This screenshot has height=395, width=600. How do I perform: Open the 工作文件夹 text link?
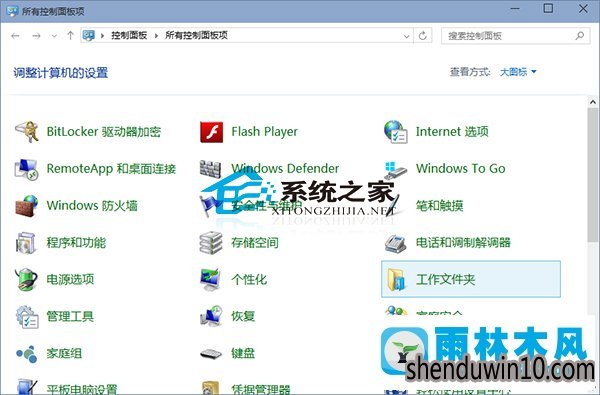pos(445,279)
